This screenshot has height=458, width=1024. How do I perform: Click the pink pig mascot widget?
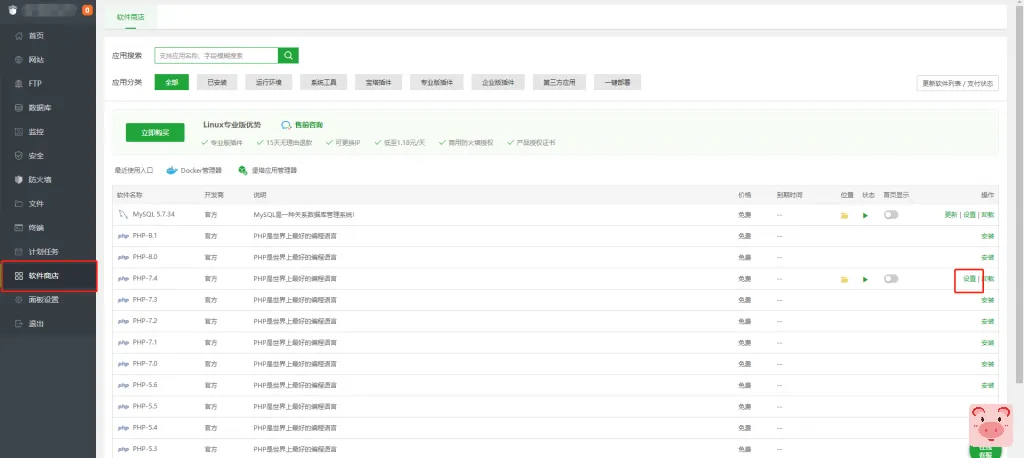(x=991, y=425)
